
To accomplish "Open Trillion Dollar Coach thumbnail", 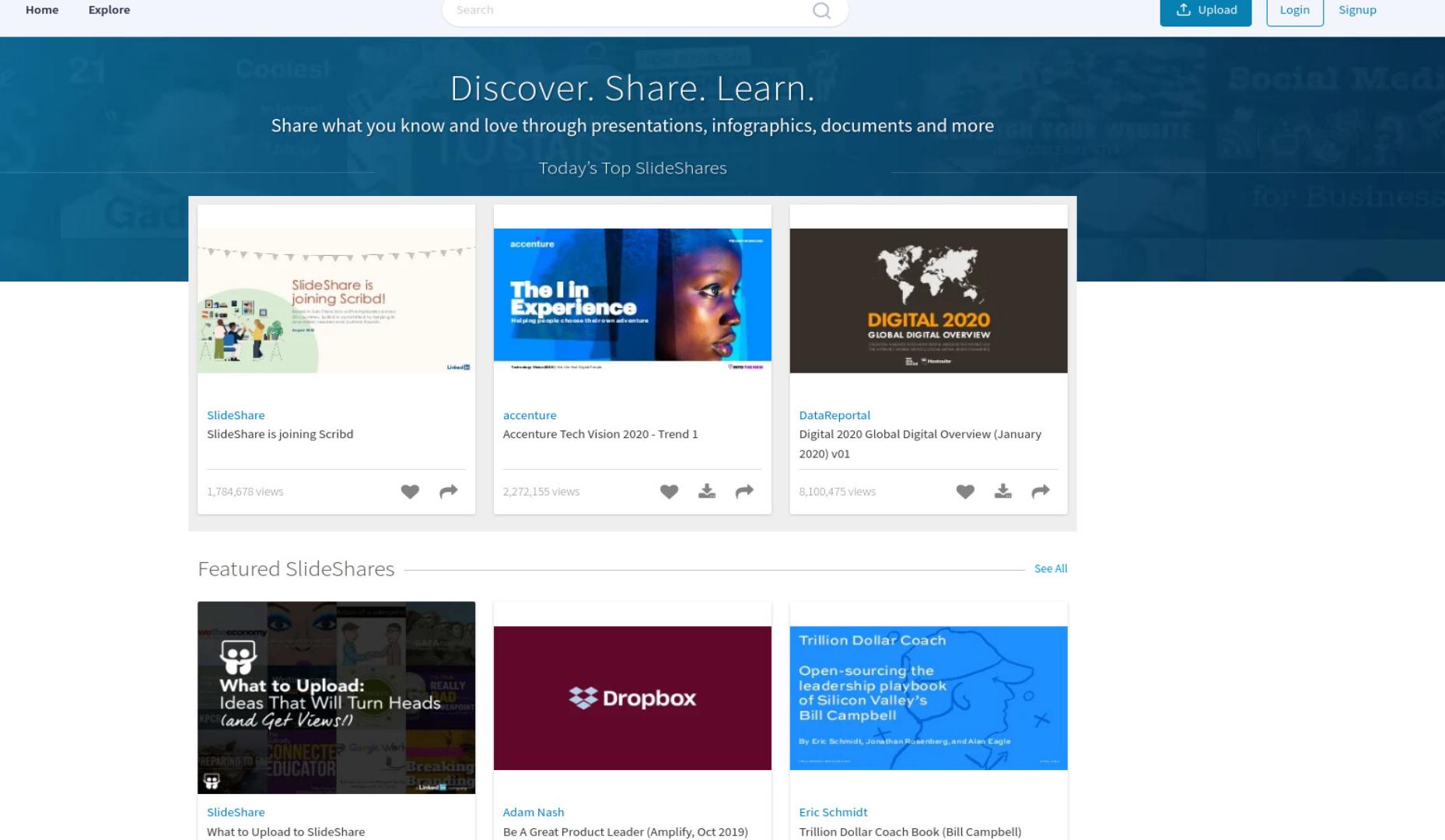I will coord(929,698).
